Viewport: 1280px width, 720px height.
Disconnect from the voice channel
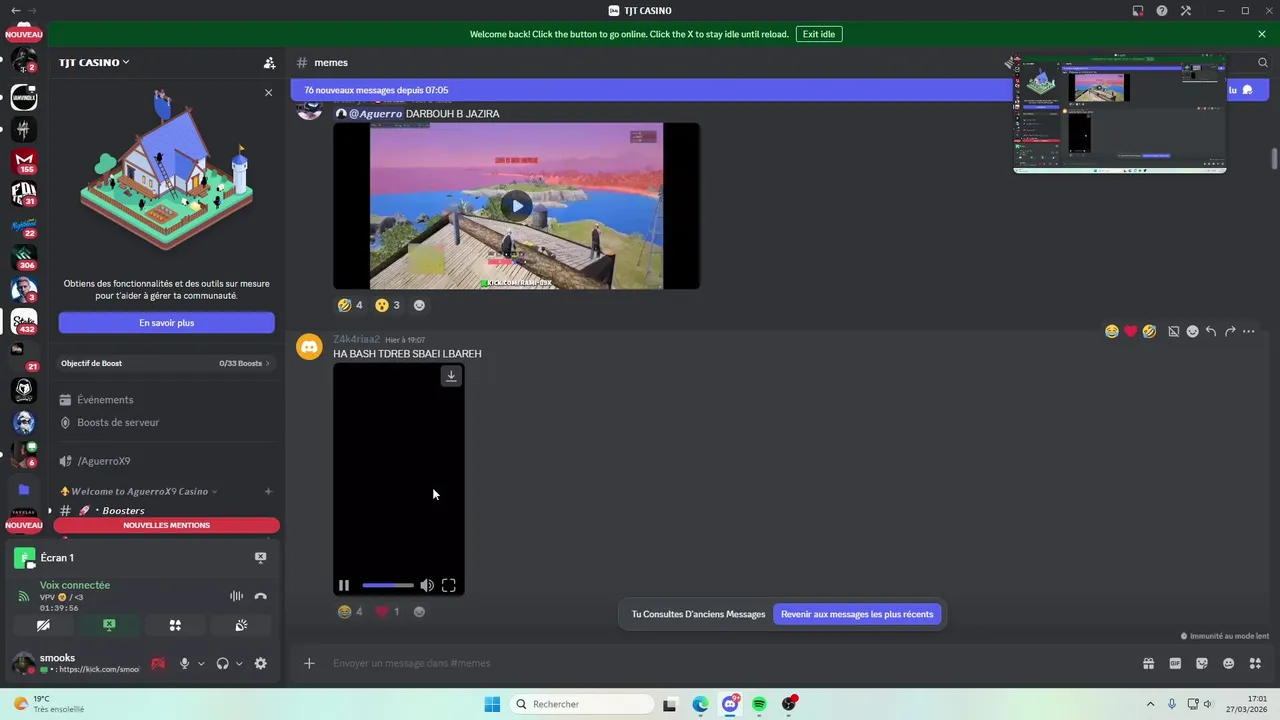(260, 596)
